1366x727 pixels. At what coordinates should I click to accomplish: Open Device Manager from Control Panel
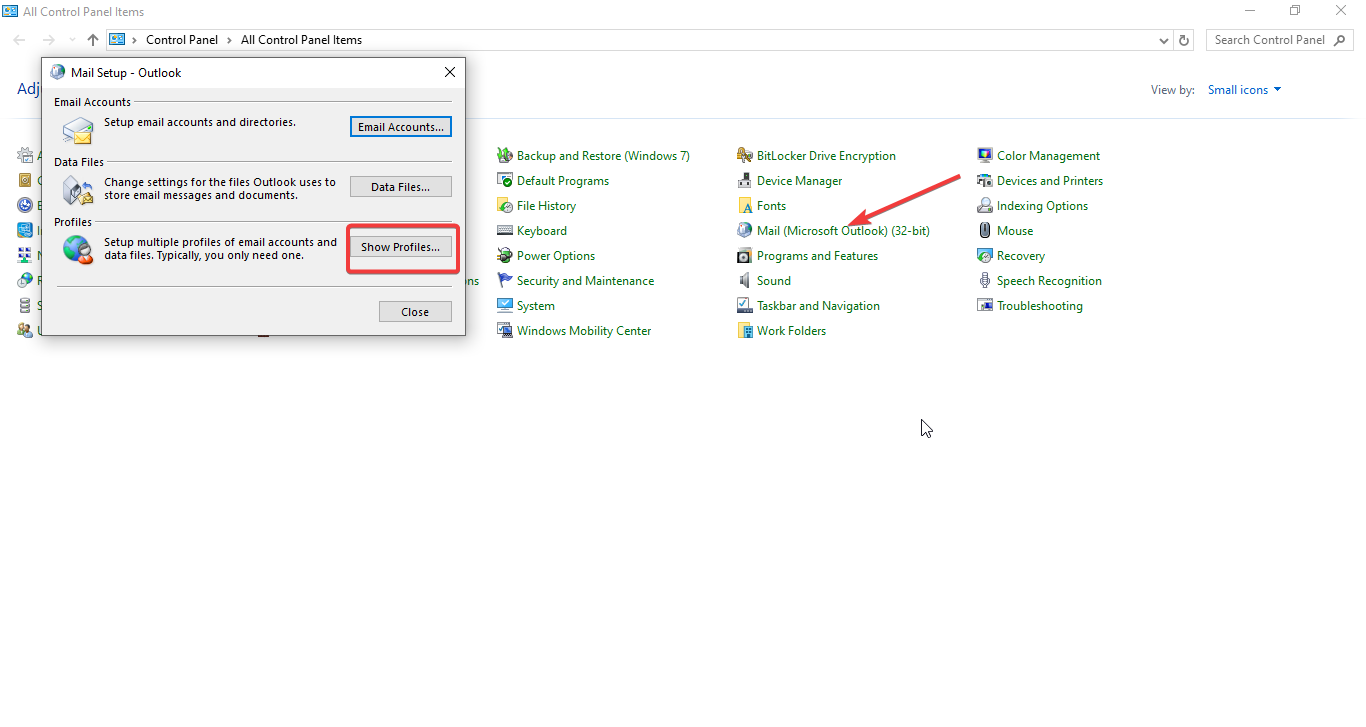coord(797,180)
